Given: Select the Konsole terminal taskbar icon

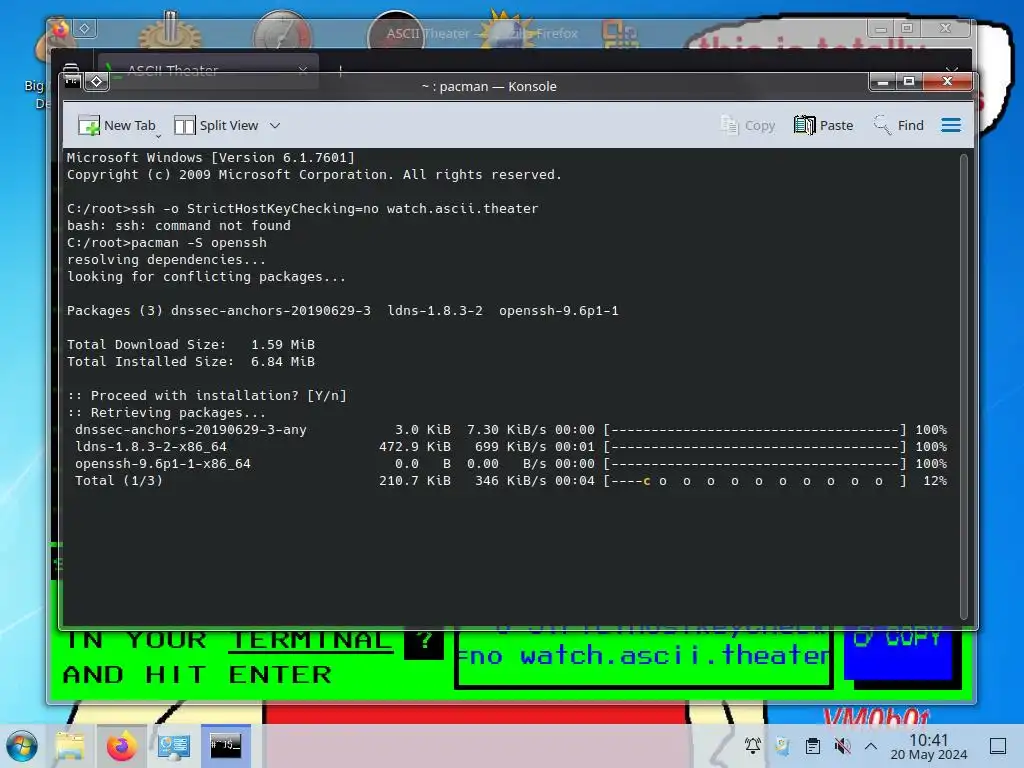Looking at the screenshot, I should (x=225, y=746).
